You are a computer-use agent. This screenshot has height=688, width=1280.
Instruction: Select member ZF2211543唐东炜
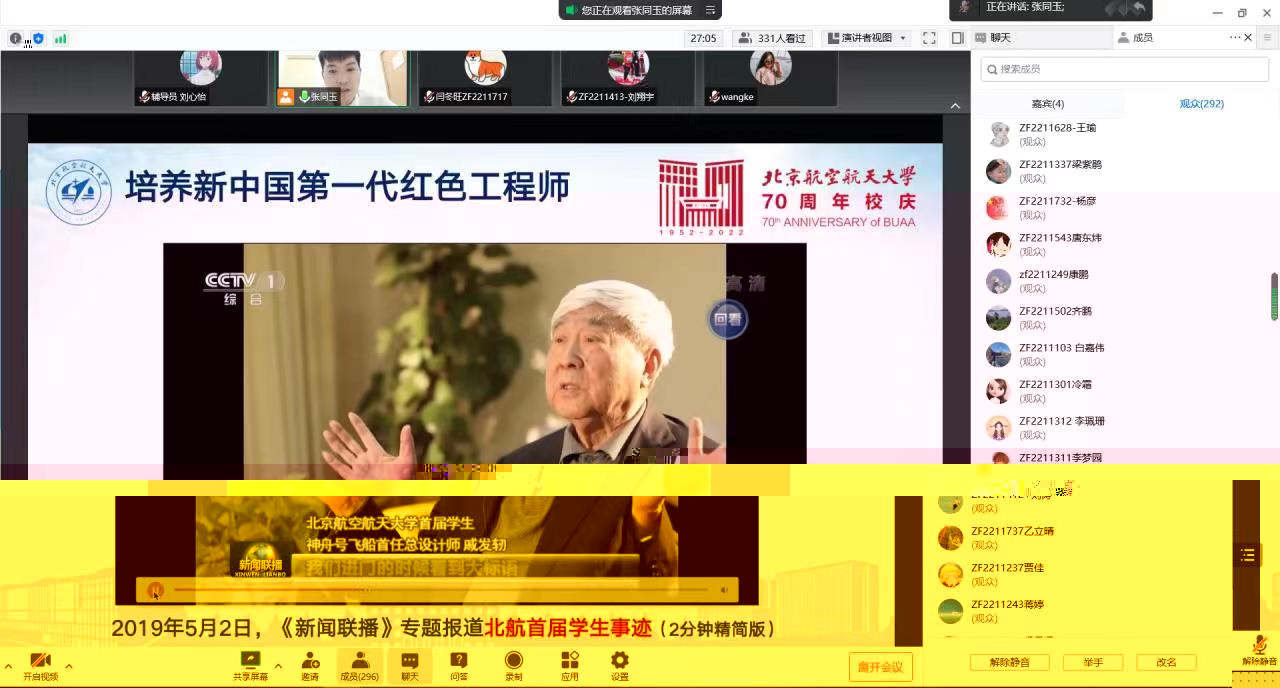tap(1120, 244)
